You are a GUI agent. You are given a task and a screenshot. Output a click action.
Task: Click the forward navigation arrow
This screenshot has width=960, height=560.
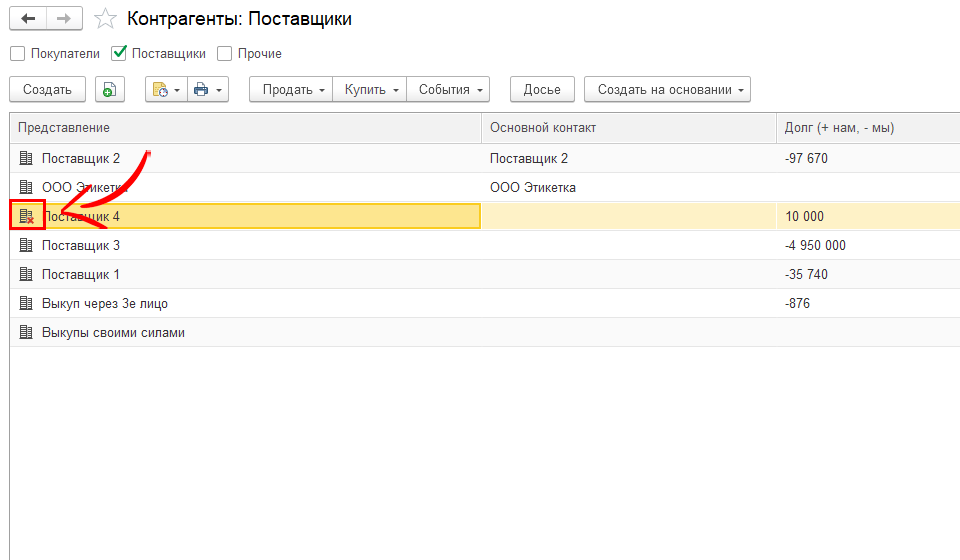click(64, 19)
